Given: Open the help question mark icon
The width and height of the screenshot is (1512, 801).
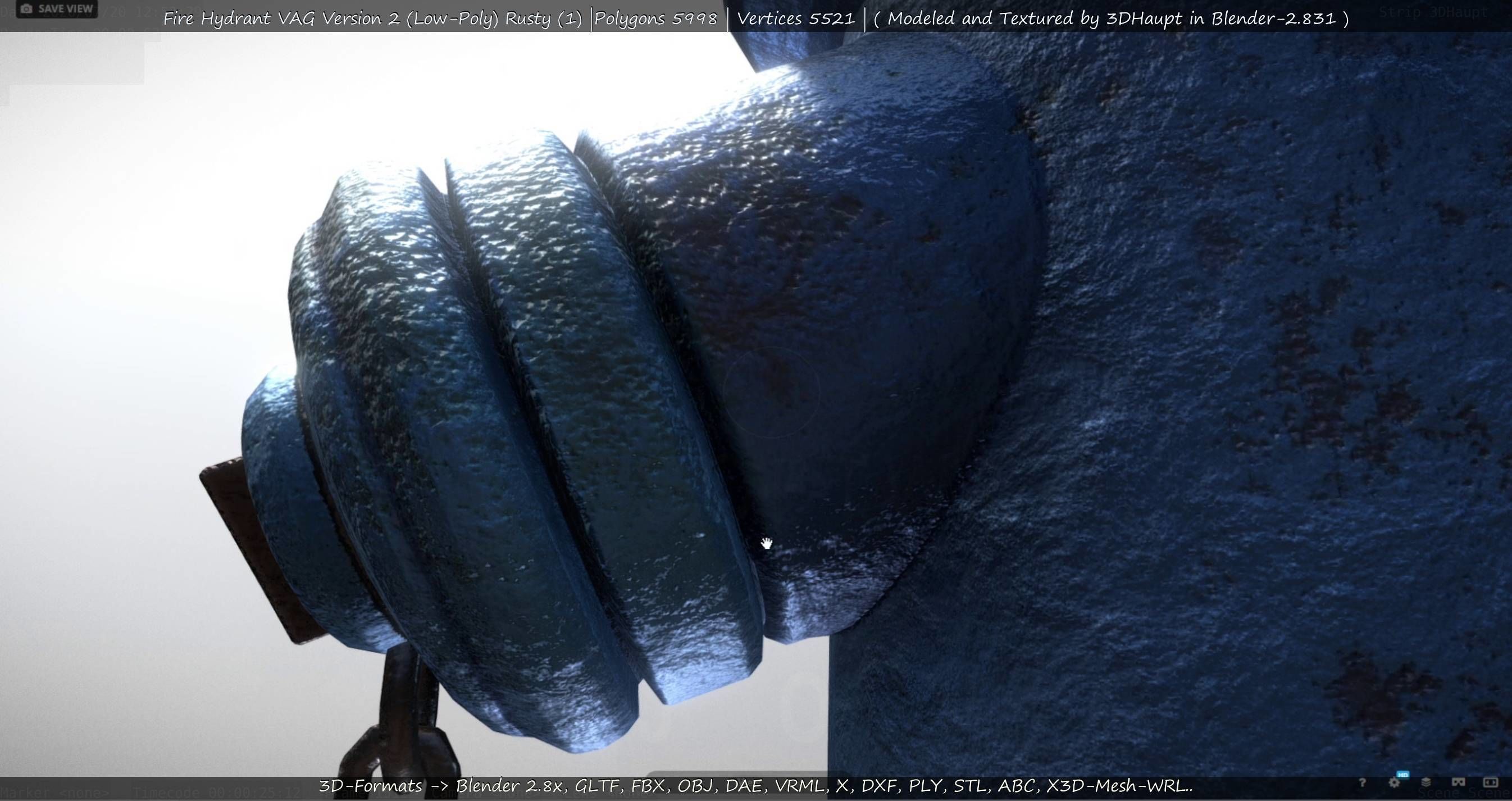Looking at the screenshot, I should coord(1363,783).
